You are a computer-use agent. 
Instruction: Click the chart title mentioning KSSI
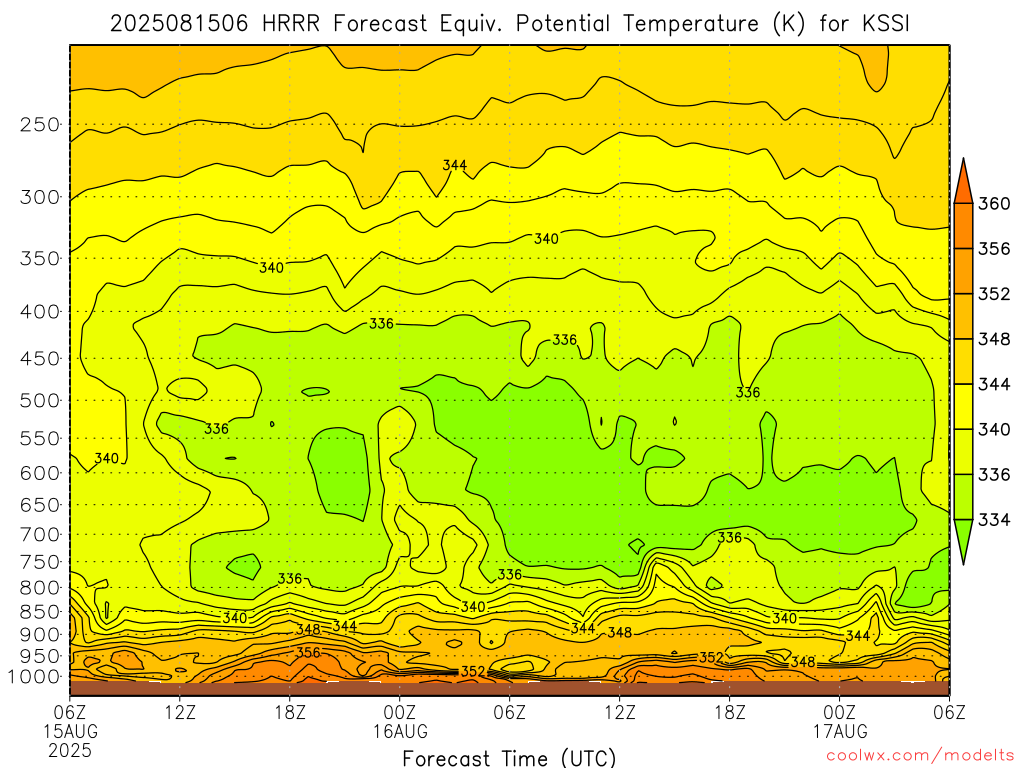[x=509, y=24]
